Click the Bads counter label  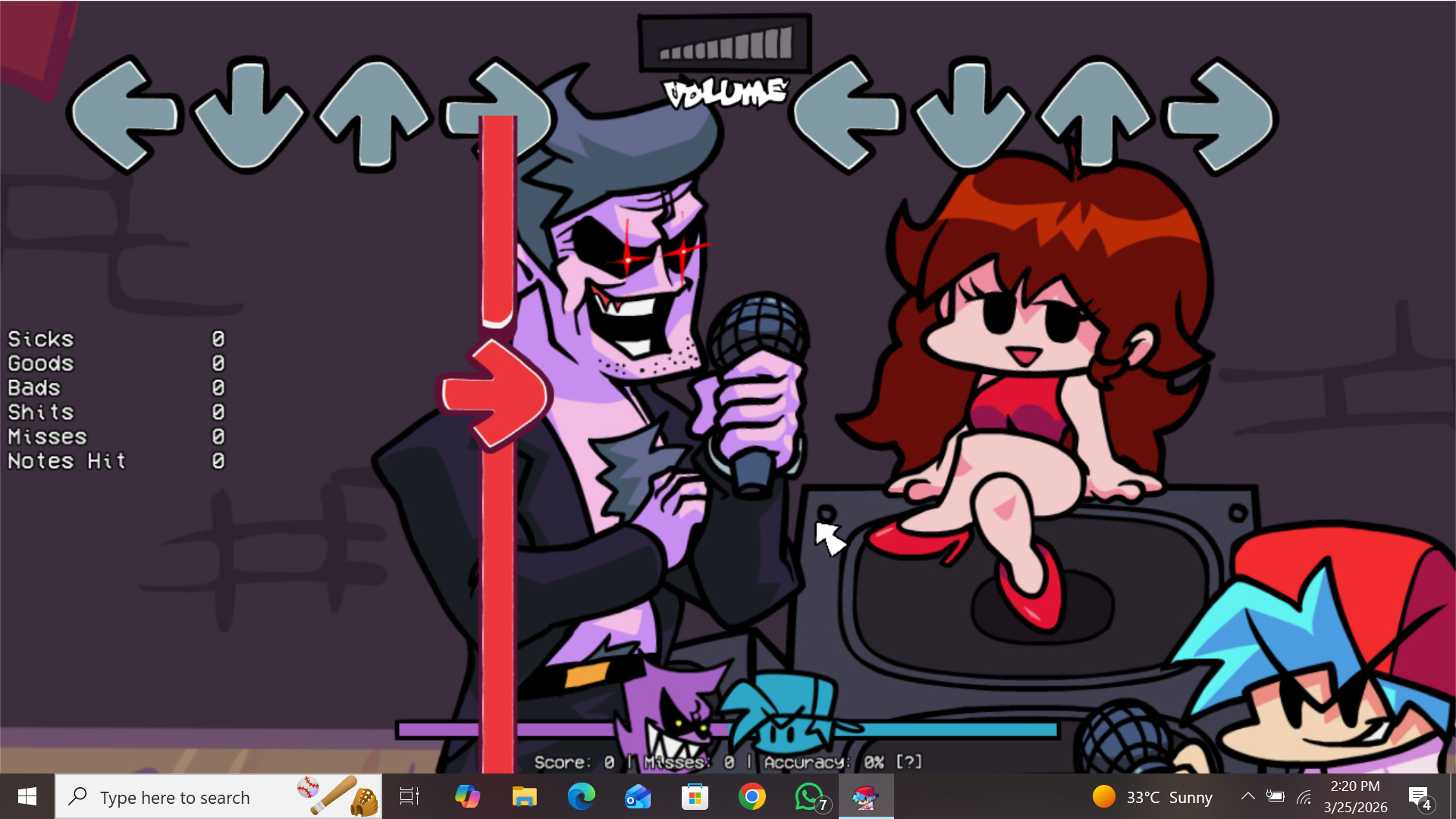(x=34, y=388)
